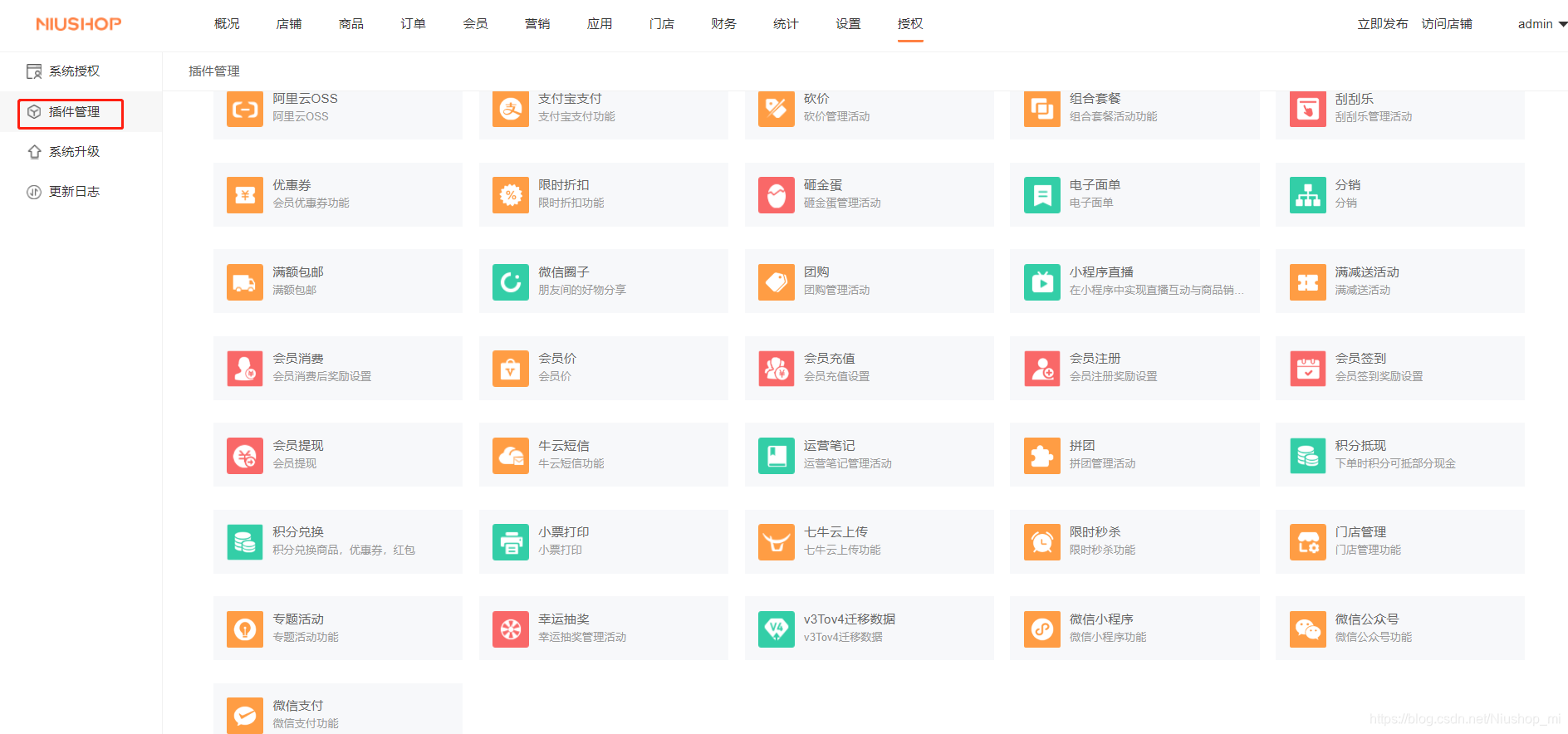Click the 小票打印 printer icon
Screen dimensions: 1568x734
pos(511,542)
